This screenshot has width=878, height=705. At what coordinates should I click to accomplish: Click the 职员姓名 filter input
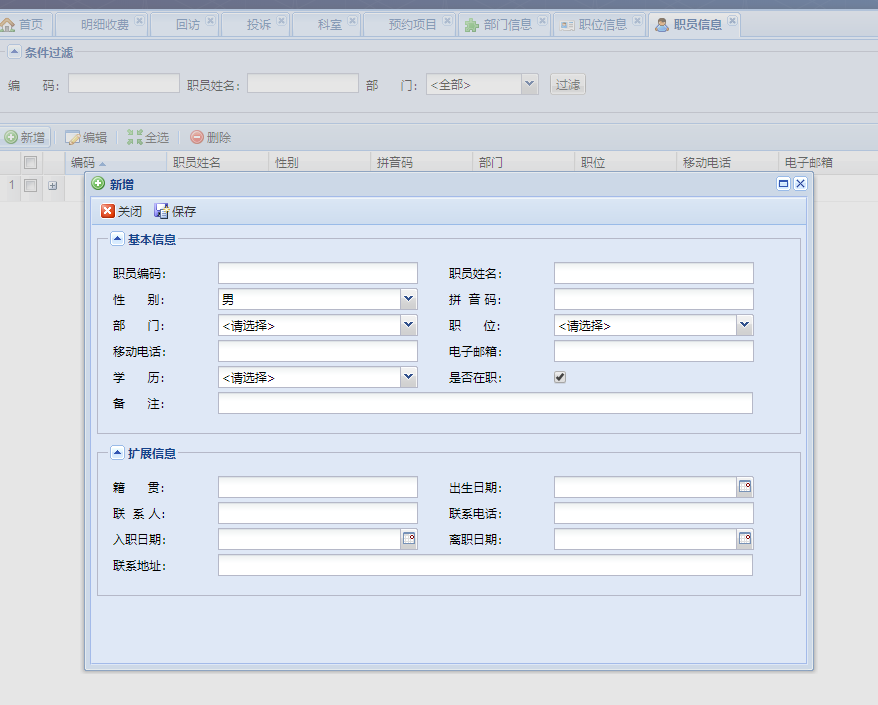(303, 83)
